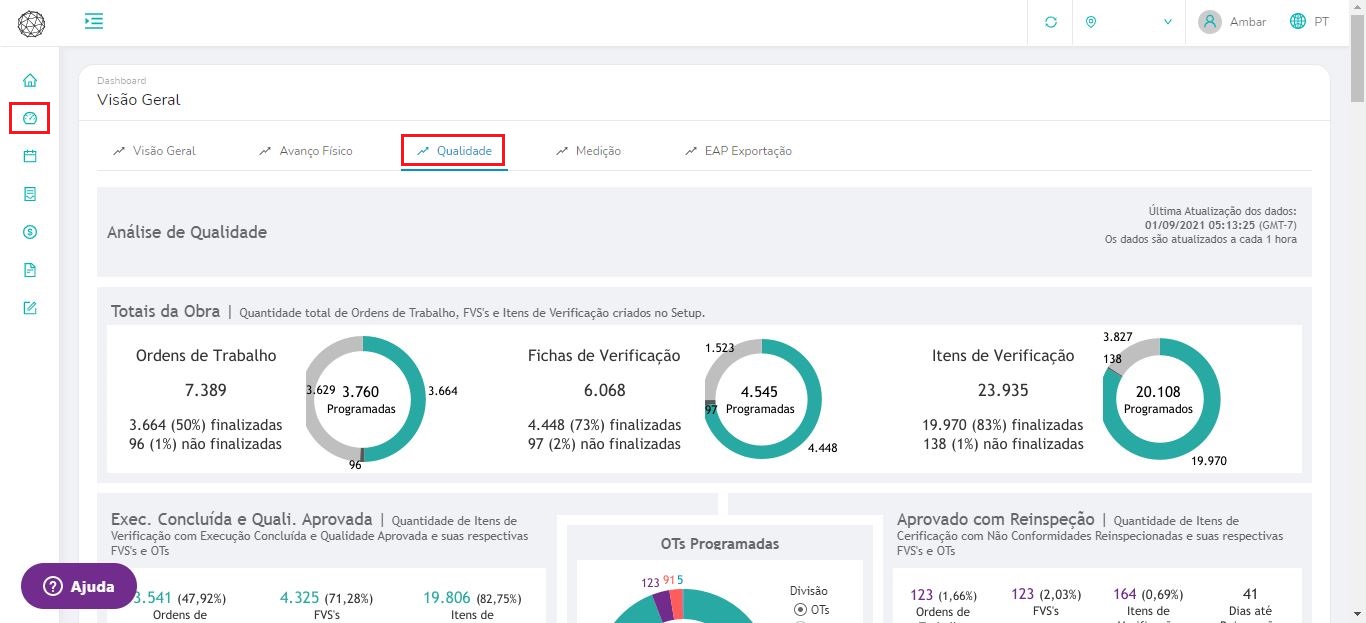Select the Qualidade tab
The width and height of the screenshot is (1366, 623).
point(454,151)
